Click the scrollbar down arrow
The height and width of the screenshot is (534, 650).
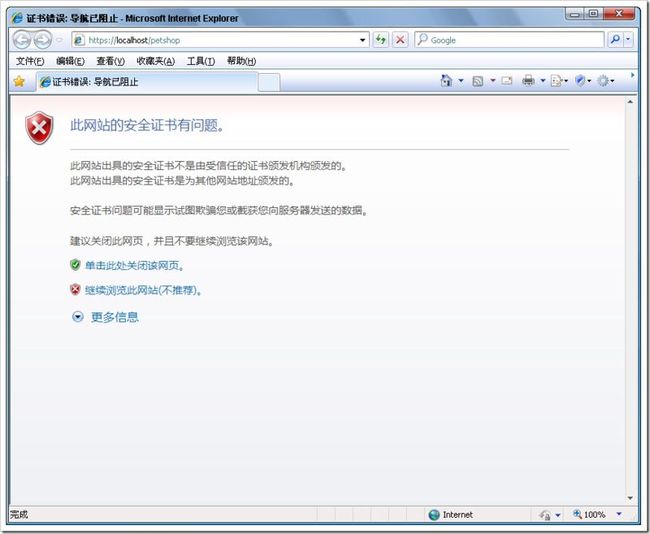(x=630, y=498)
